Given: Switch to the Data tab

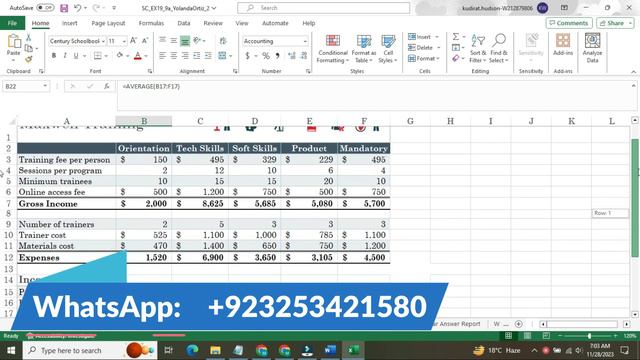Looking at the screenshot, I should click(184, 23).
